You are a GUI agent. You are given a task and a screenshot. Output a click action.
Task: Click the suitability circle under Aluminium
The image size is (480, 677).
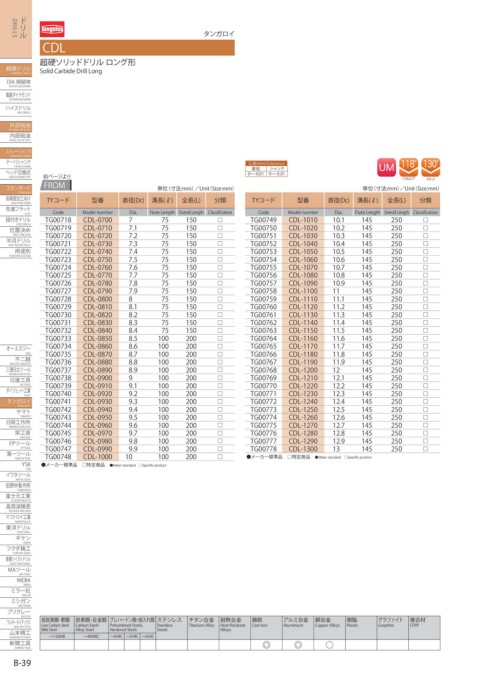tap(298, 645)
